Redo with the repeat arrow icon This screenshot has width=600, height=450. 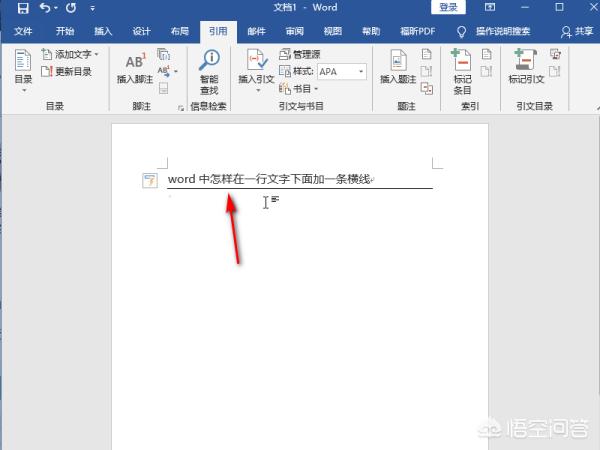pos(71,8)
